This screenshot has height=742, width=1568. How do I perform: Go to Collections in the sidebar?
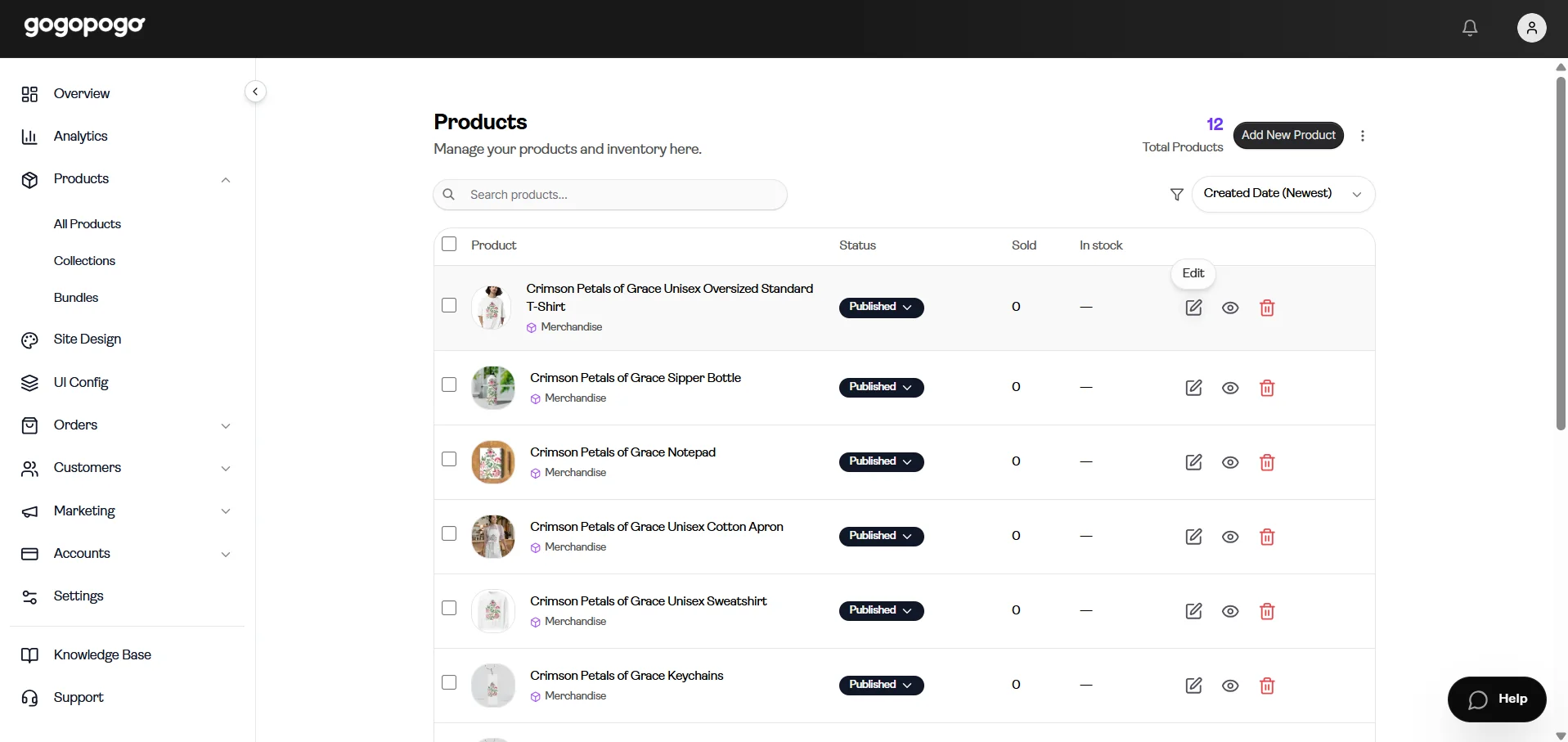[84, 261]
